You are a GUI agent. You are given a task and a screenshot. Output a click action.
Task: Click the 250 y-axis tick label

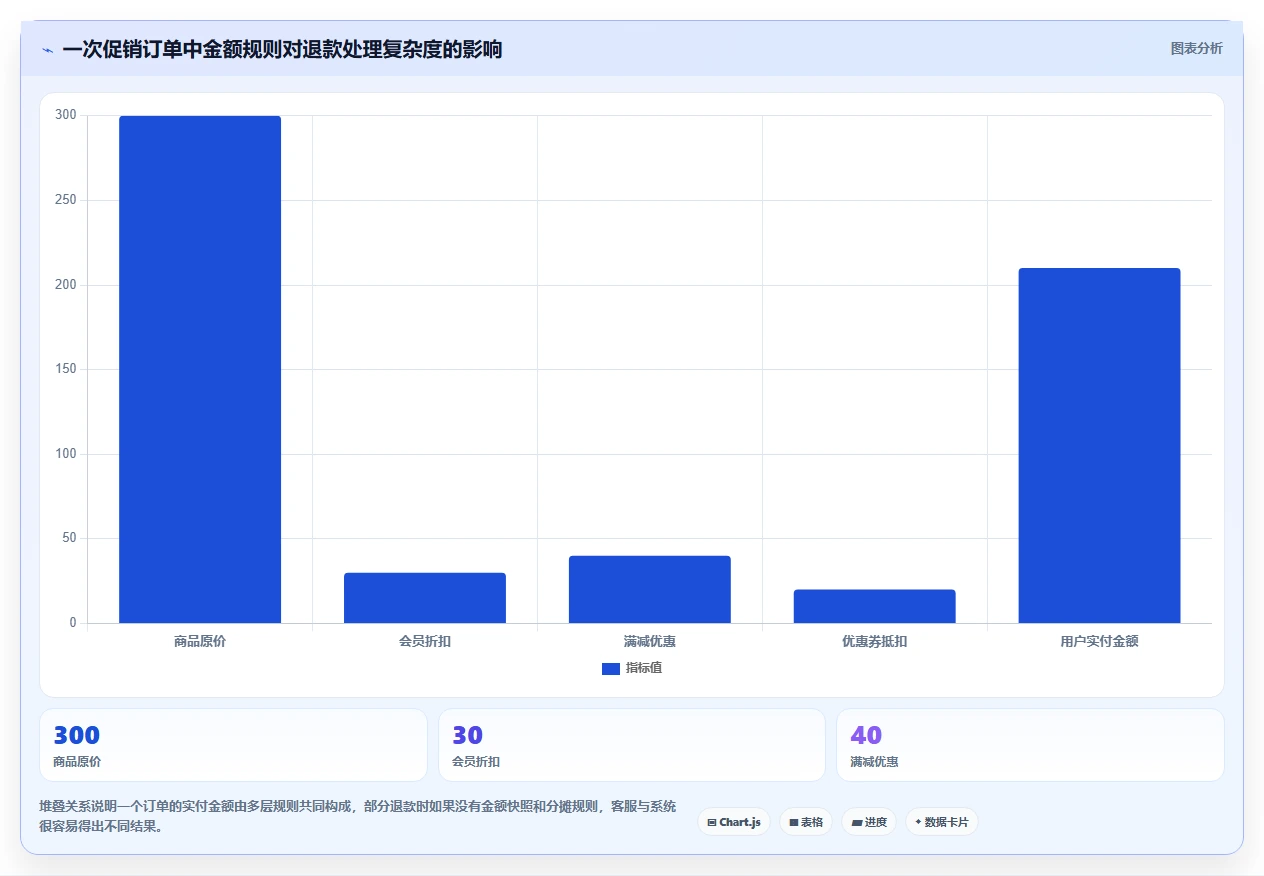(x=66, y=200)
